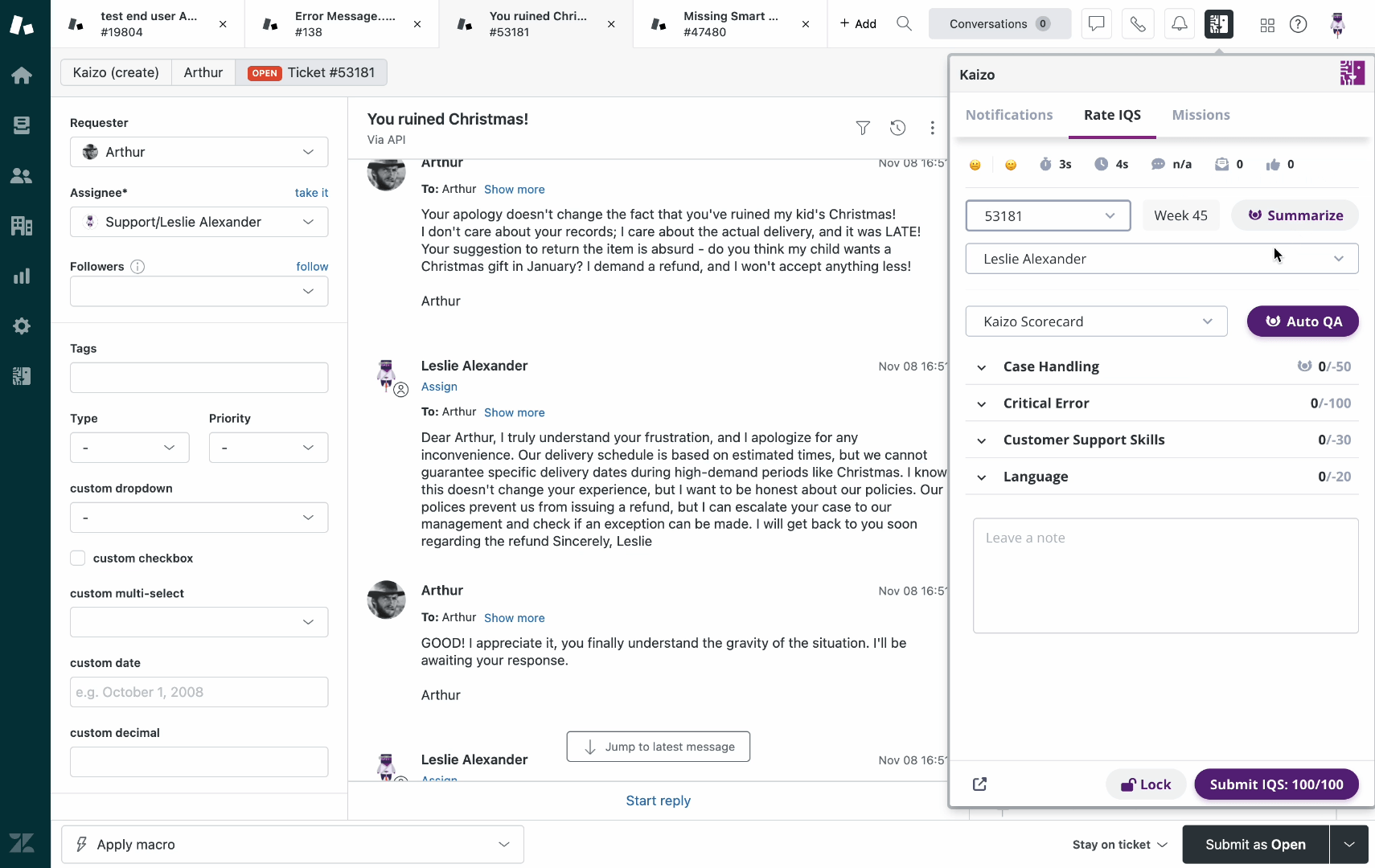The width and height of the screenshot is (1375, 868).
Task: Open the Kaizo app icon in sidebar
Action: pyautogui.click(x=22, y=376)
